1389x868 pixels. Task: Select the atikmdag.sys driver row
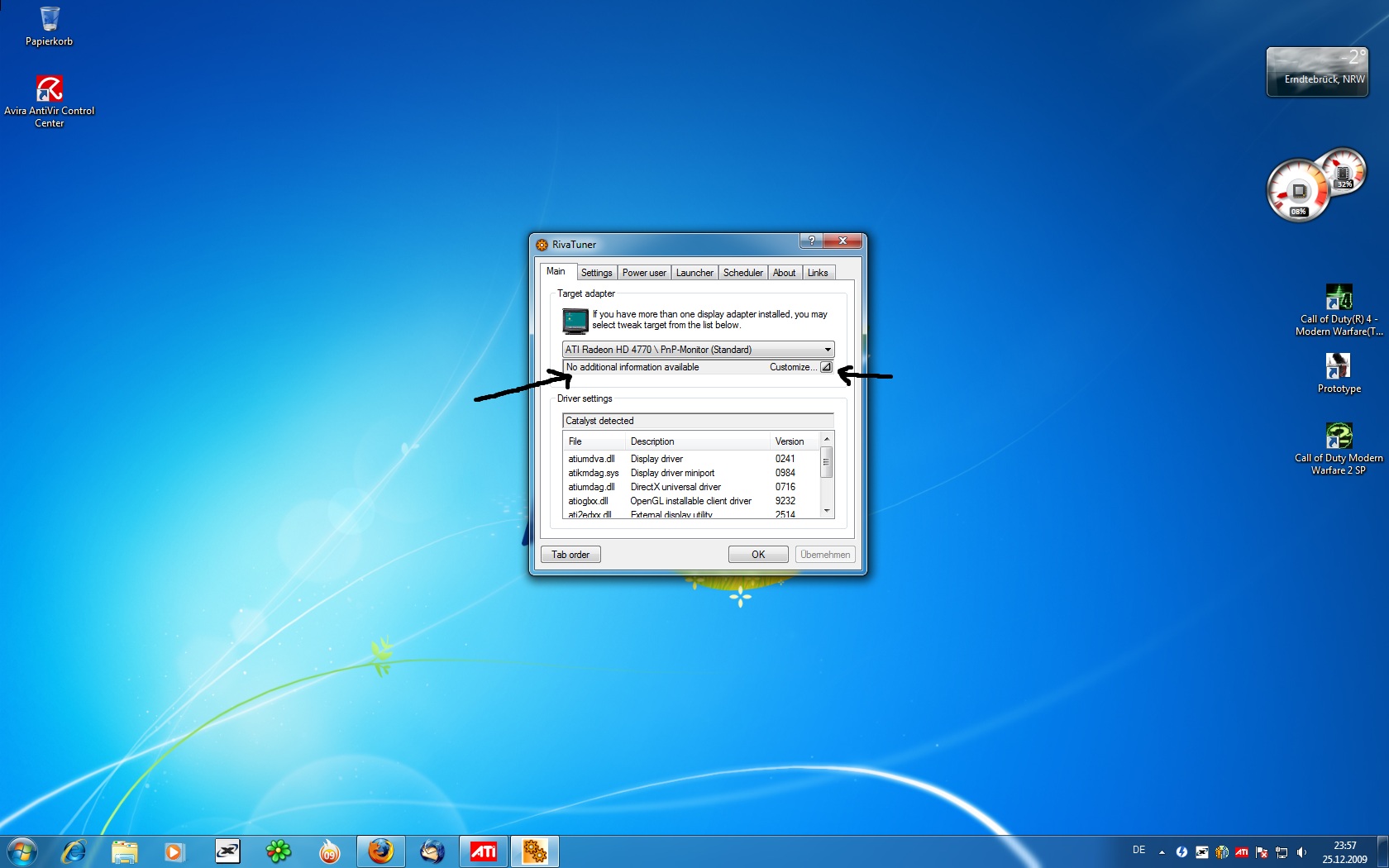[691, 473]
